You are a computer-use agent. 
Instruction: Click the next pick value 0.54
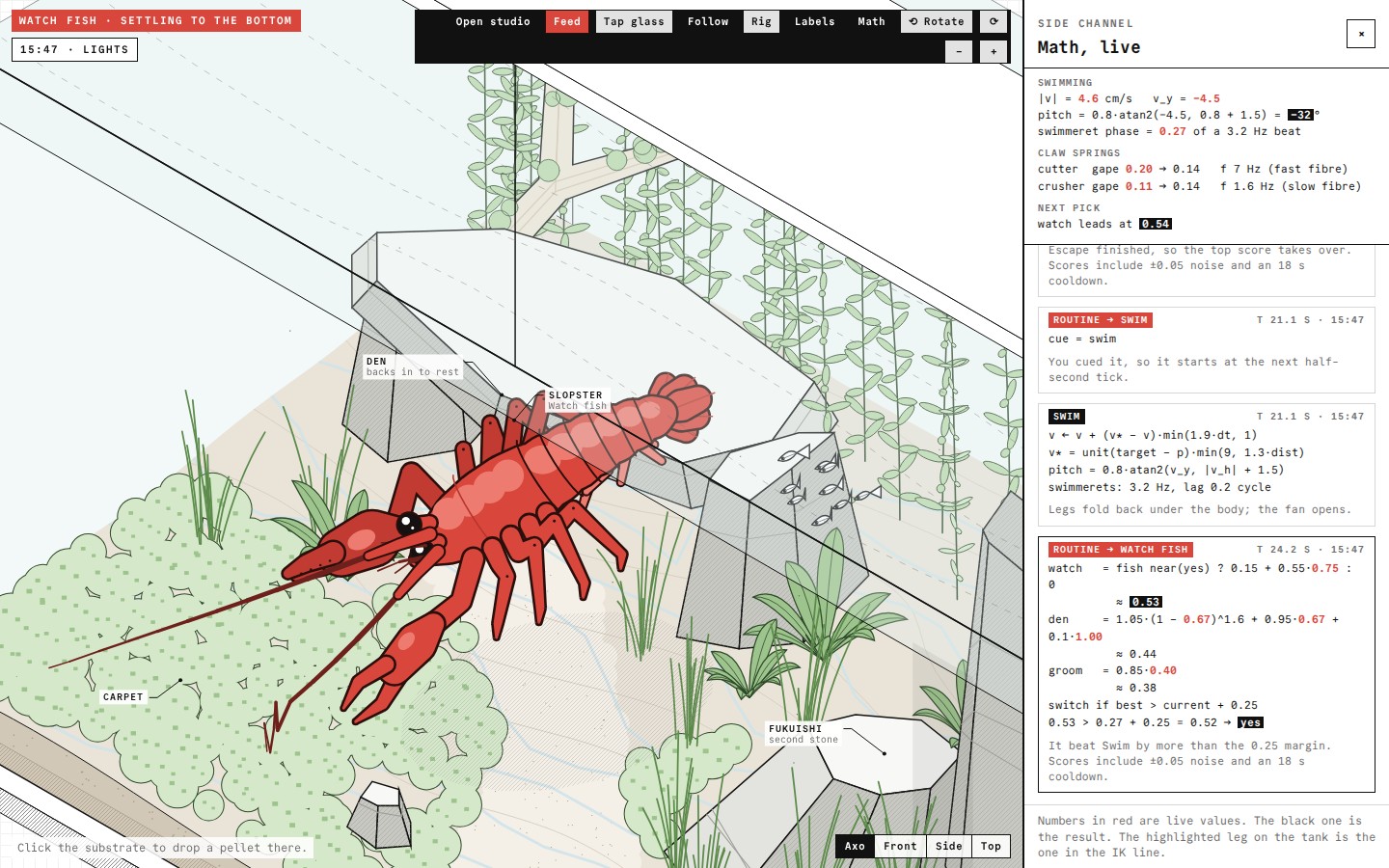[x=1155, y=224]
